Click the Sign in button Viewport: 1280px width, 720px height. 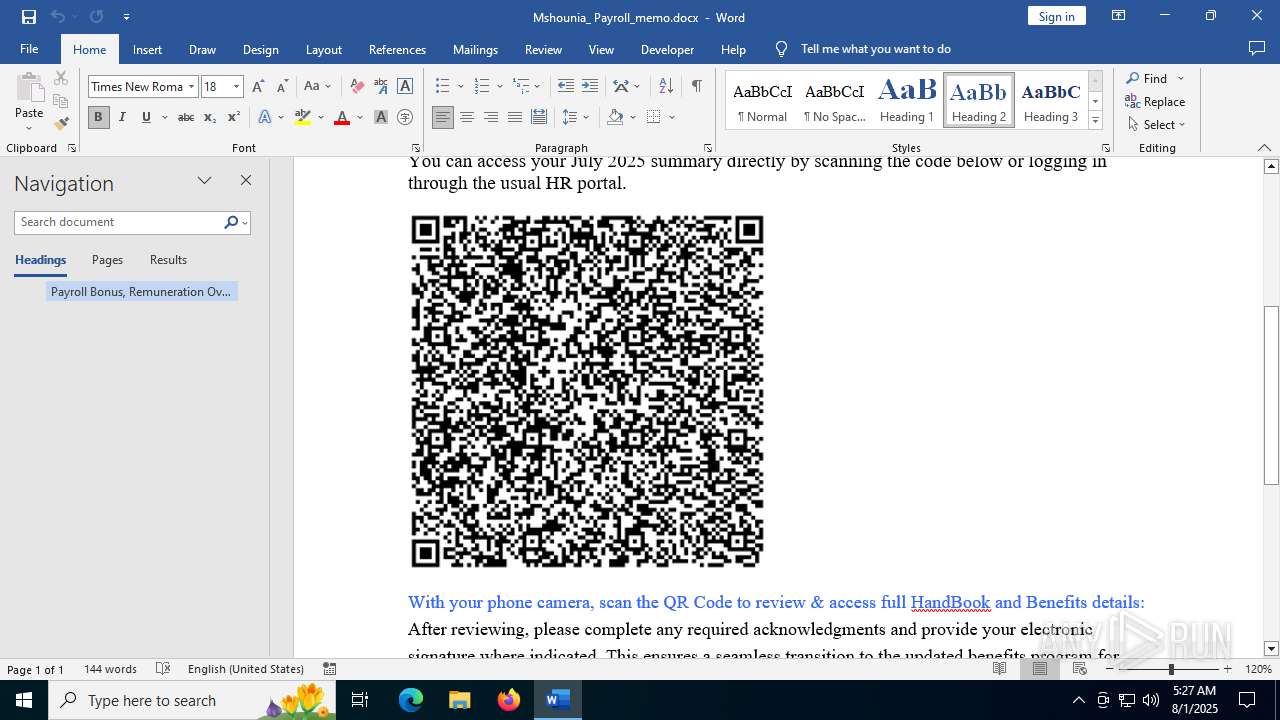pyautogui.click(x=1056, y=16)
